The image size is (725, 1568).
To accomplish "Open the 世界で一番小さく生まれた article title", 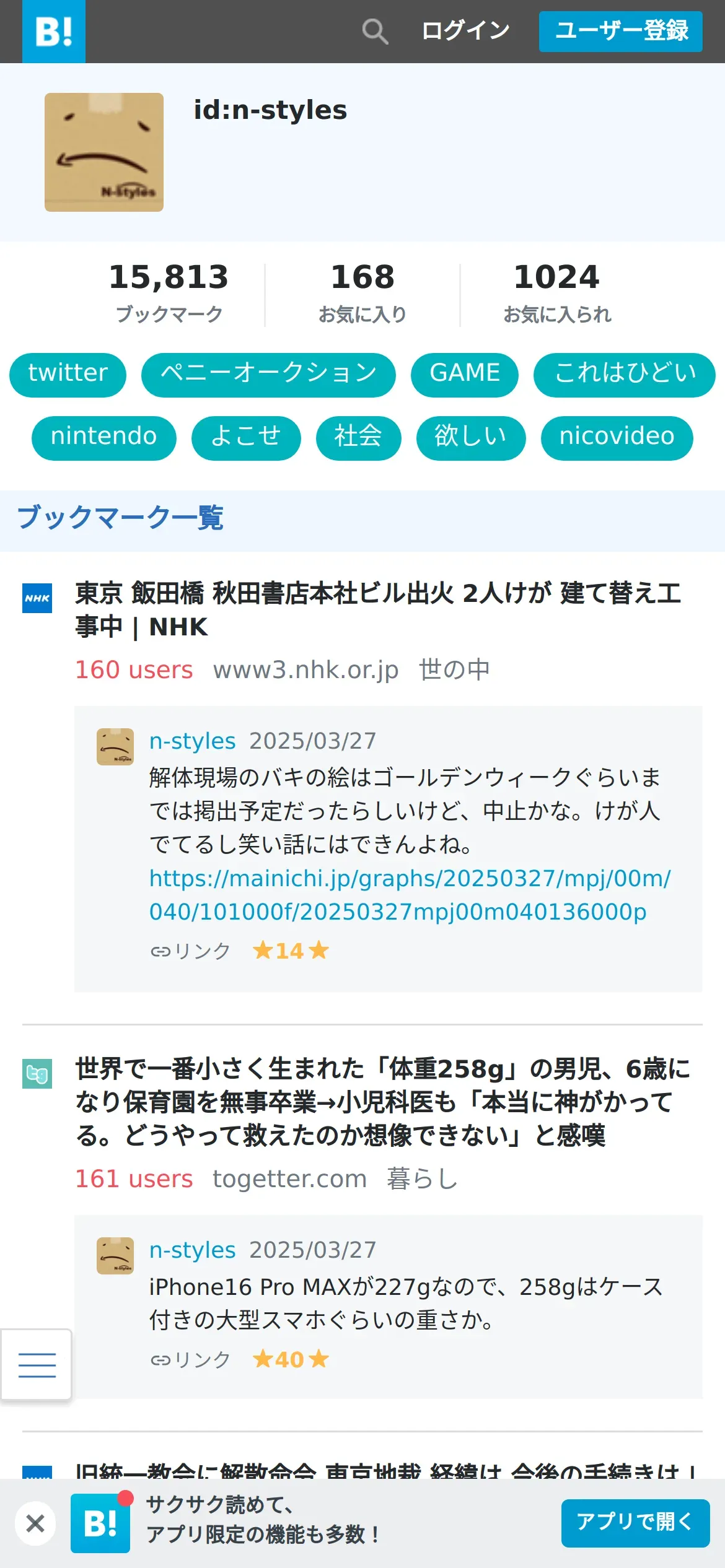I will pyautogui.click(x=382, y=1102).
